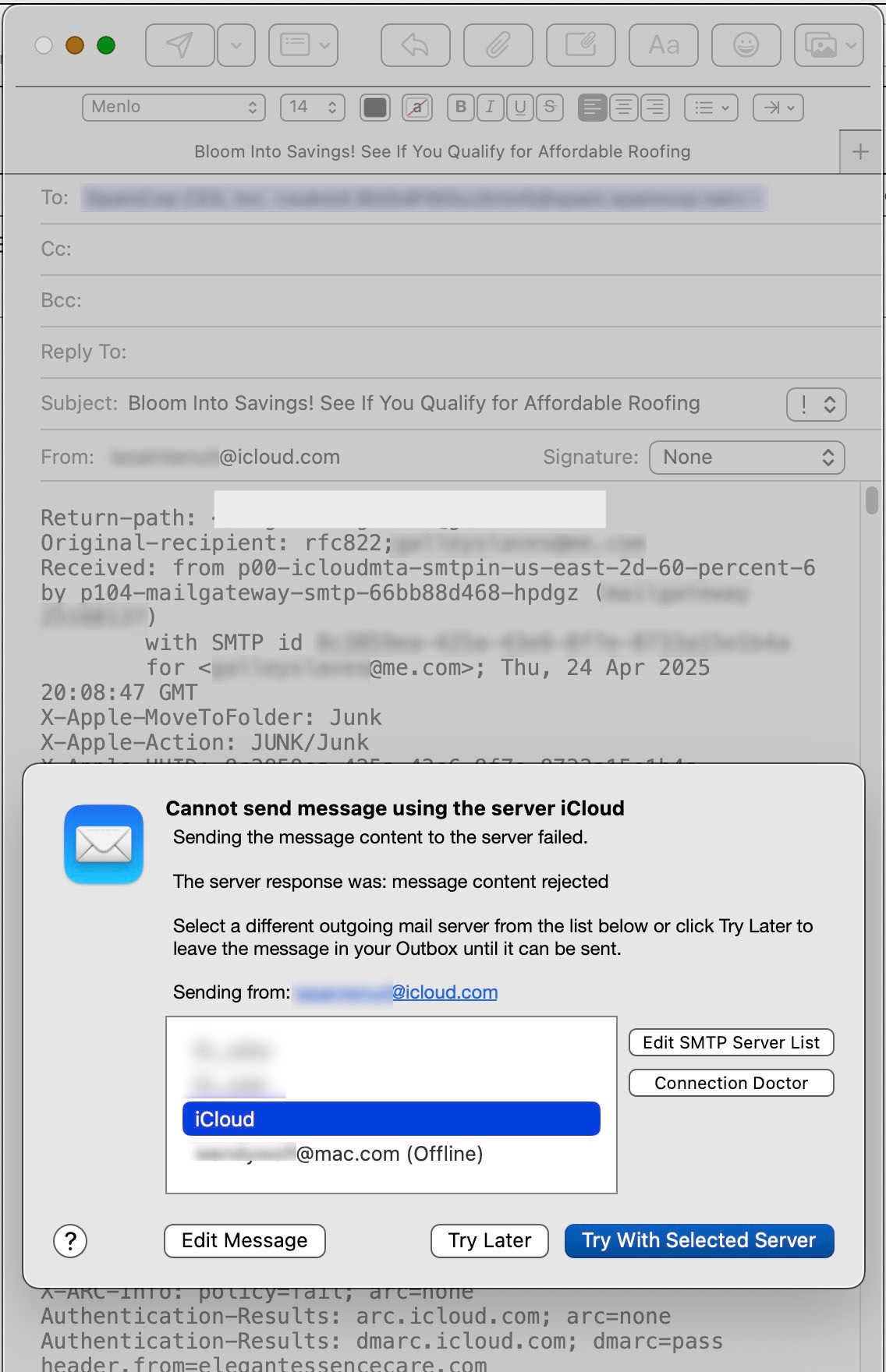Click the help question mark button
This screenshot has width=886, height=1372.
point(70,1240)
